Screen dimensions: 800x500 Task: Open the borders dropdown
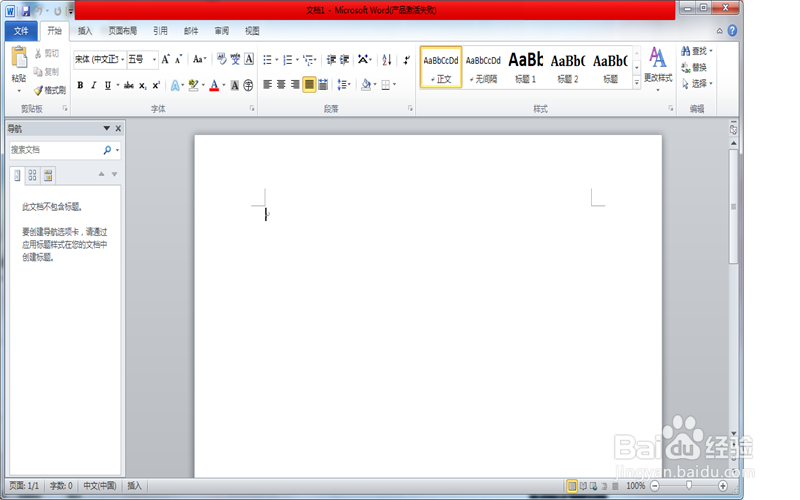[x=395, y=85]
